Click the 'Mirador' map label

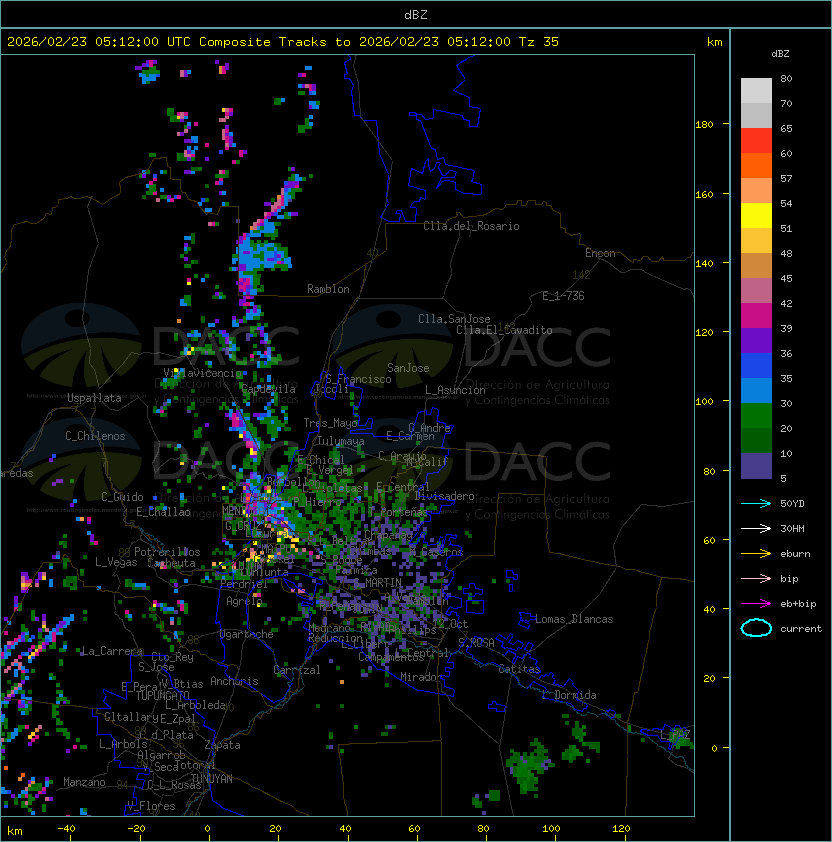tap(421, 677)
